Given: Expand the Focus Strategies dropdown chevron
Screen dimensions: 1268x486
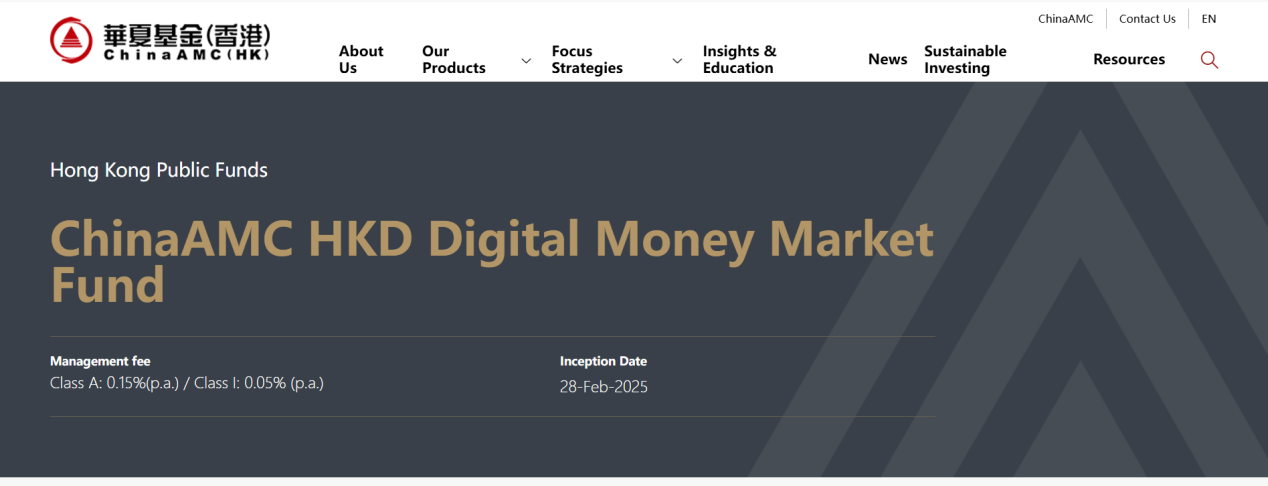Looking at the screenshot, I should click(677, 61).
